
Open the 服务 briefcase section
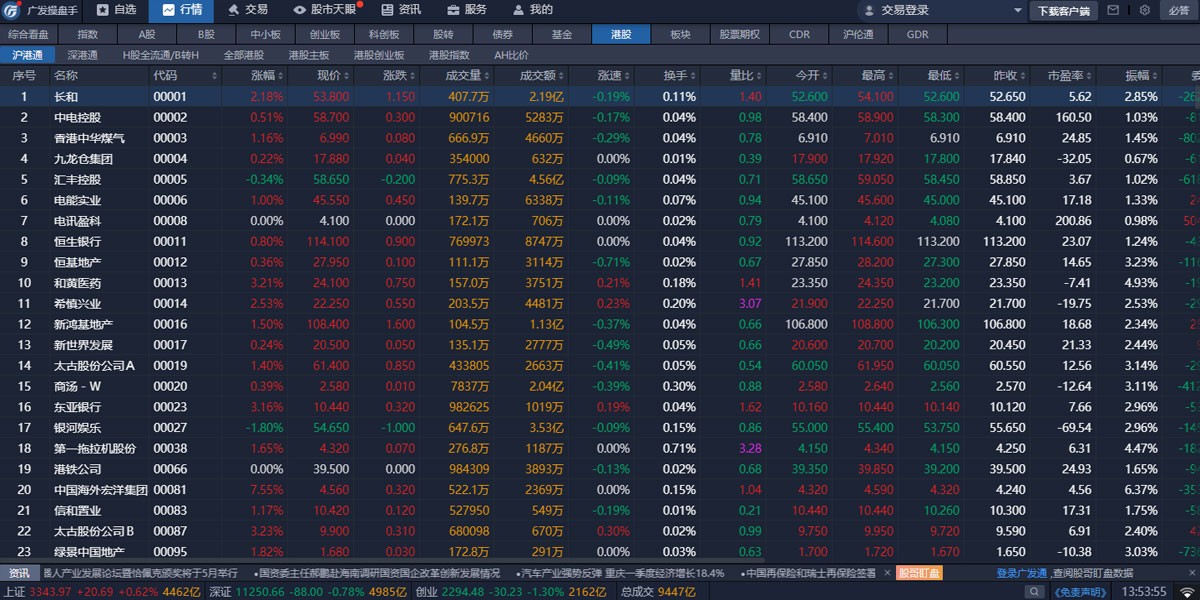pos(466,10)
